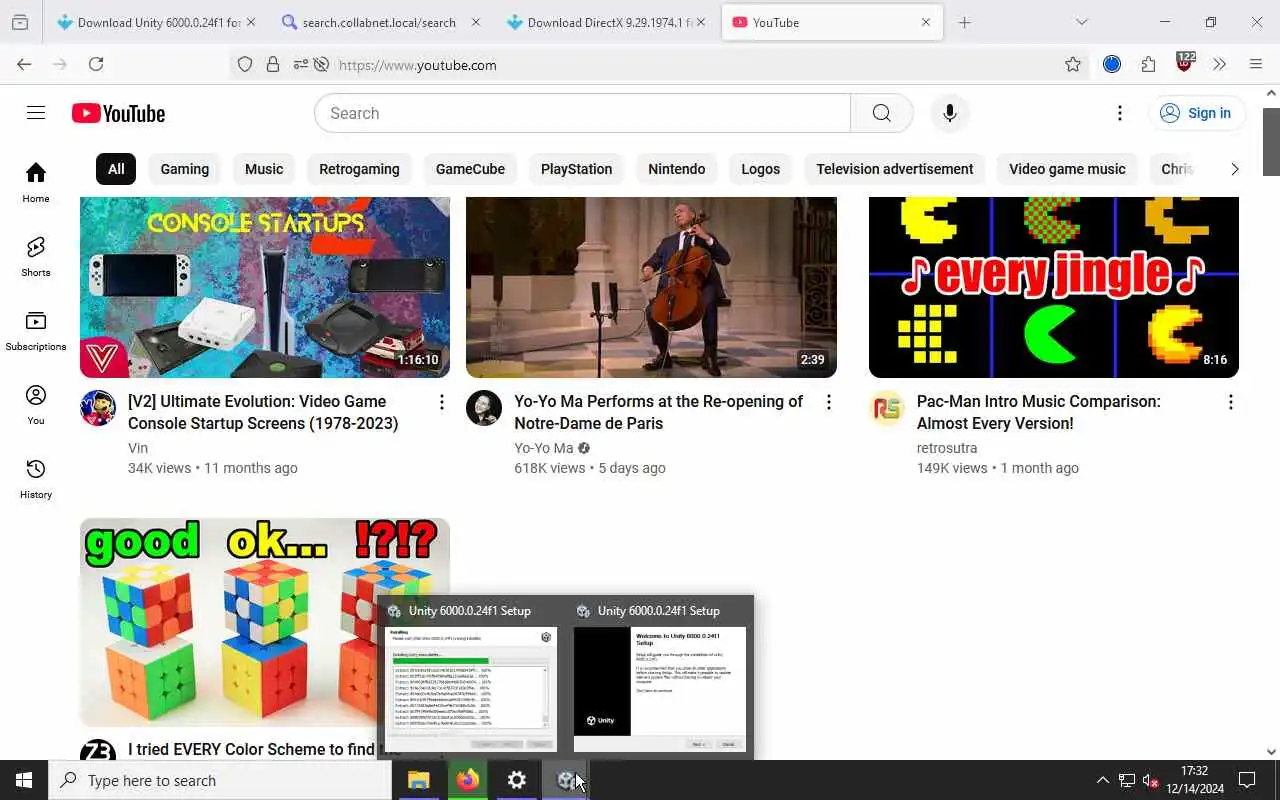Viewport: 1280px width, 800px height.
Task: Open History in sidebar
Action: 36,478
